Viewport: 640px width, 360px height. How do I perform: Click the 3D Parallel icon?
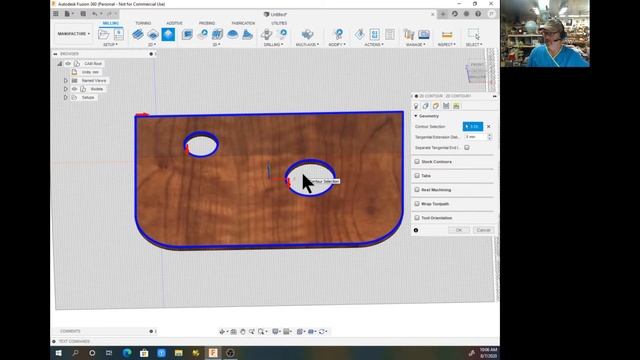tap(217, 35)
